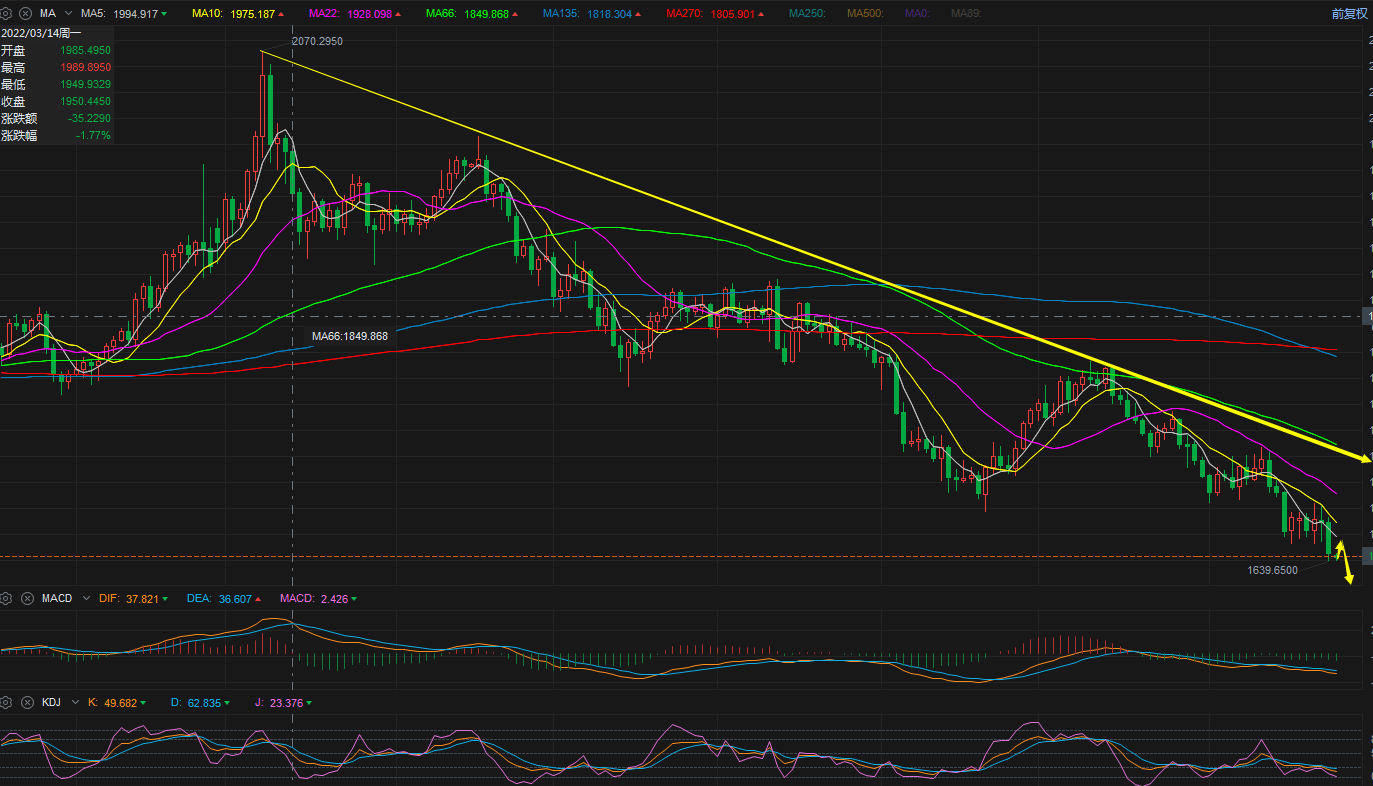The height and width of the screenshot is (786, 1373).
Task: Close the KDJ indicator panel
Action: 26,702
